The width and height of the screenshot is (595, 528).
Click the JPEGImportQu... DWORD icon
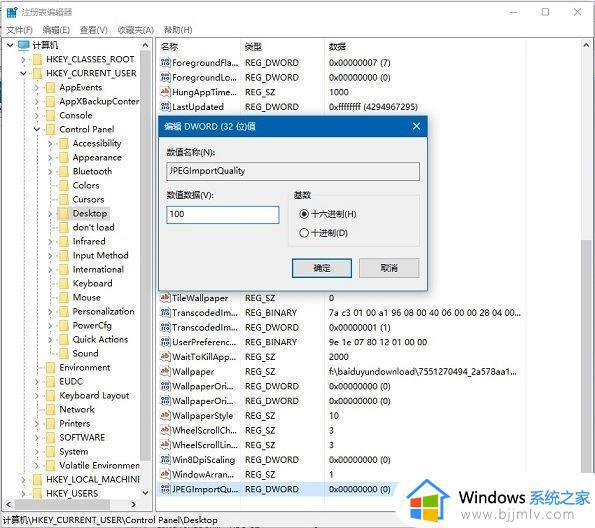[x=165, y=489]
